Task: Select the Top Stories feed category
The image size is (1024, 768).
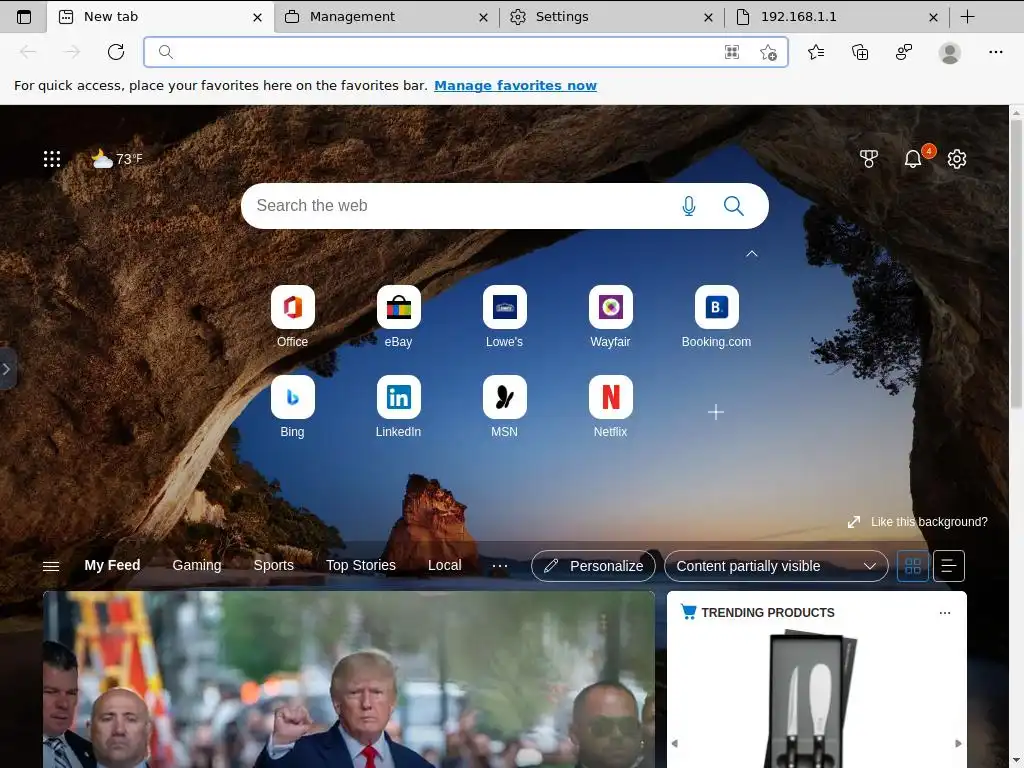Action: coord(360,566)
